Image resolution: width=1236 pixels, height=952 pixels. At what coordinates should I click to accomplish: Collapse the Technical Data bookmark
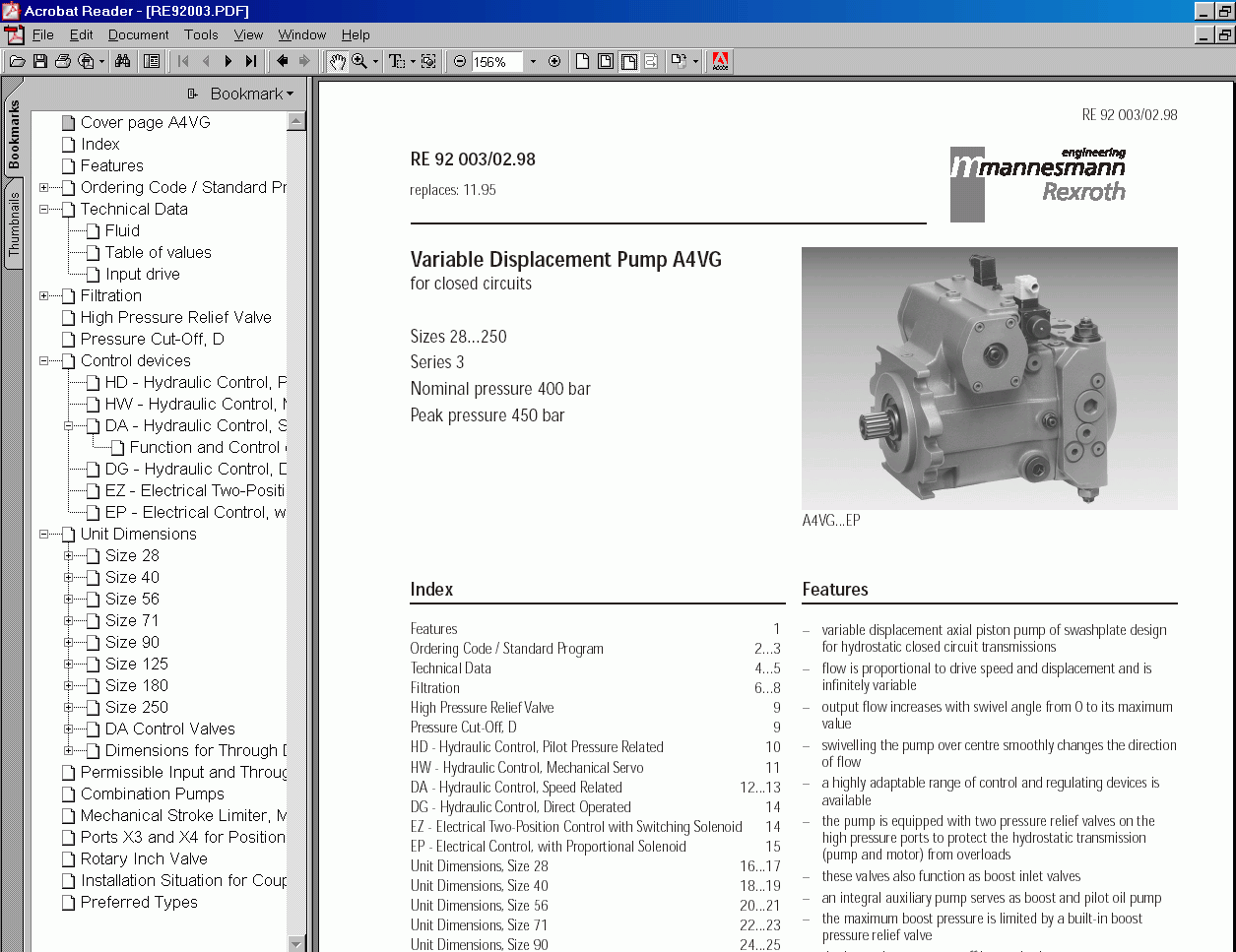tap(43, 209)
